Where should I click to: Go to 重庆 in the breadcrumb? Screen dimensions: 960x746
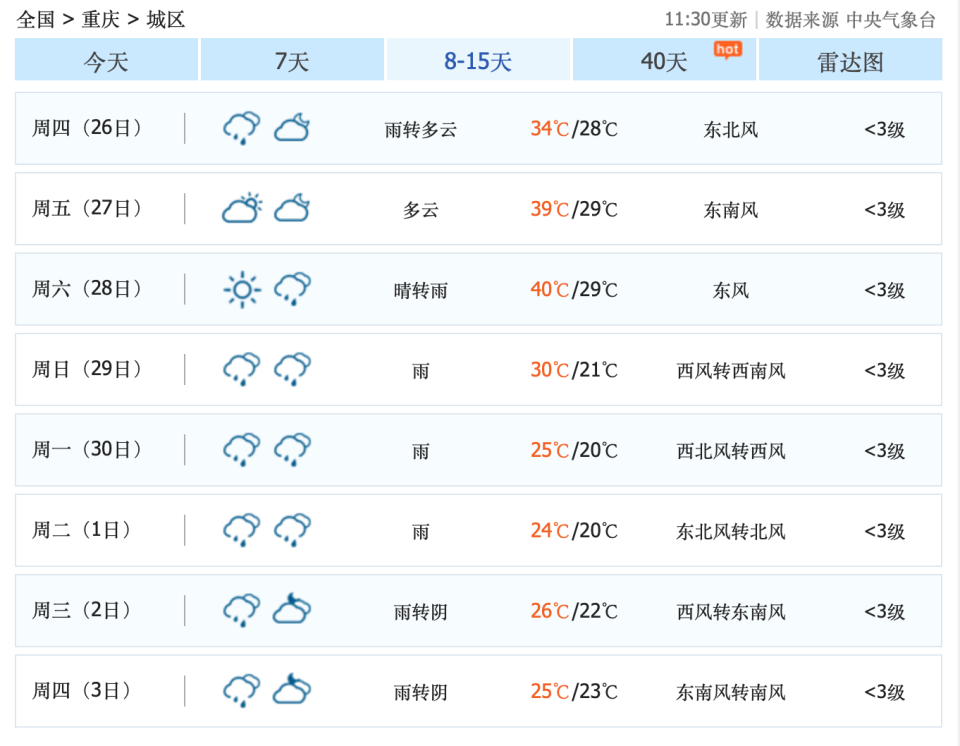pos(101,20)
